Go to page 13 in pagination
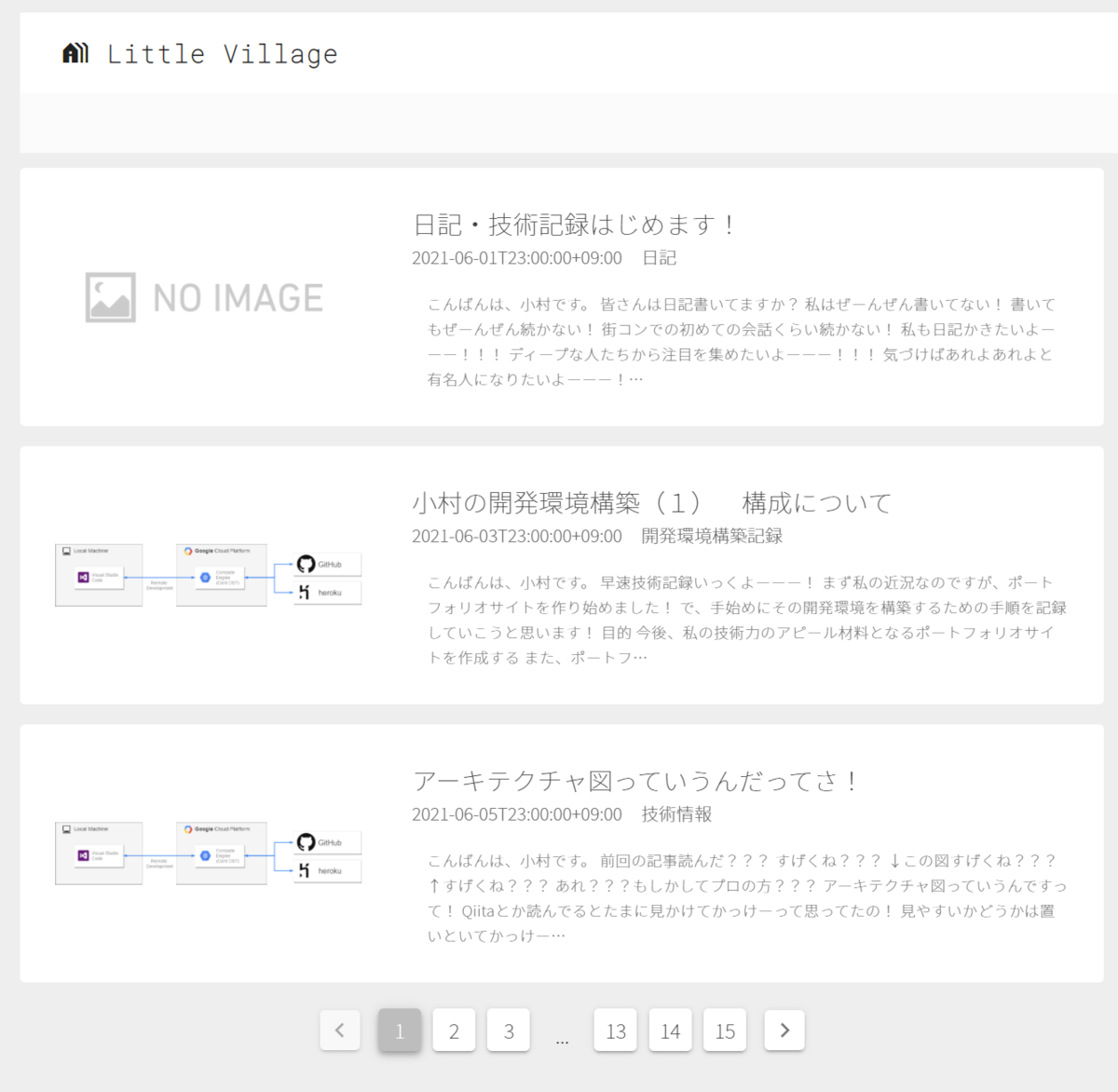 pos(615,1030)
